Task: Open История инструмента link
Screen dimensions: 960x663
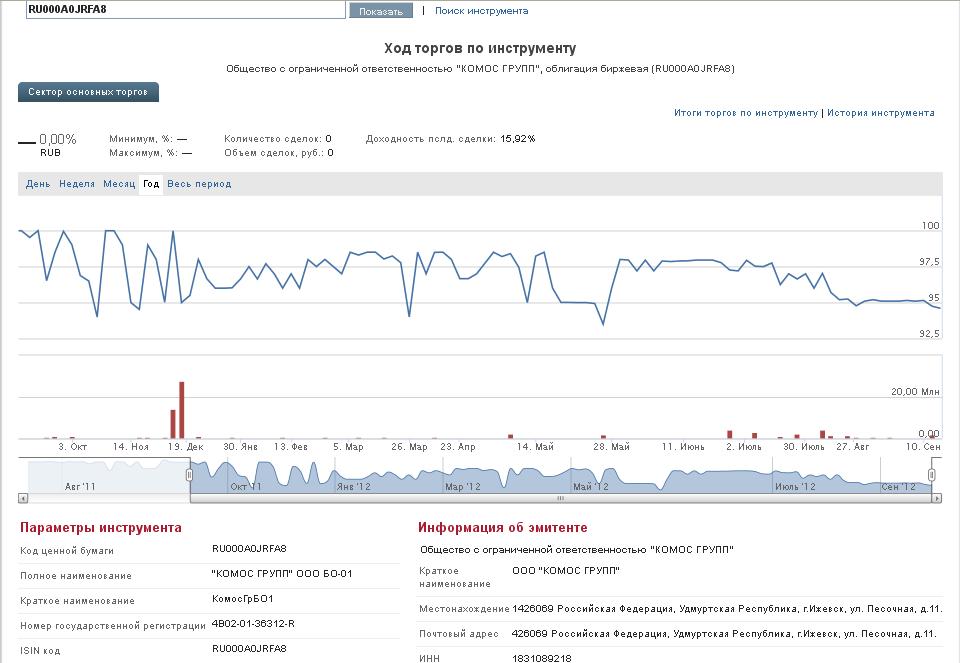Action: 880,113
